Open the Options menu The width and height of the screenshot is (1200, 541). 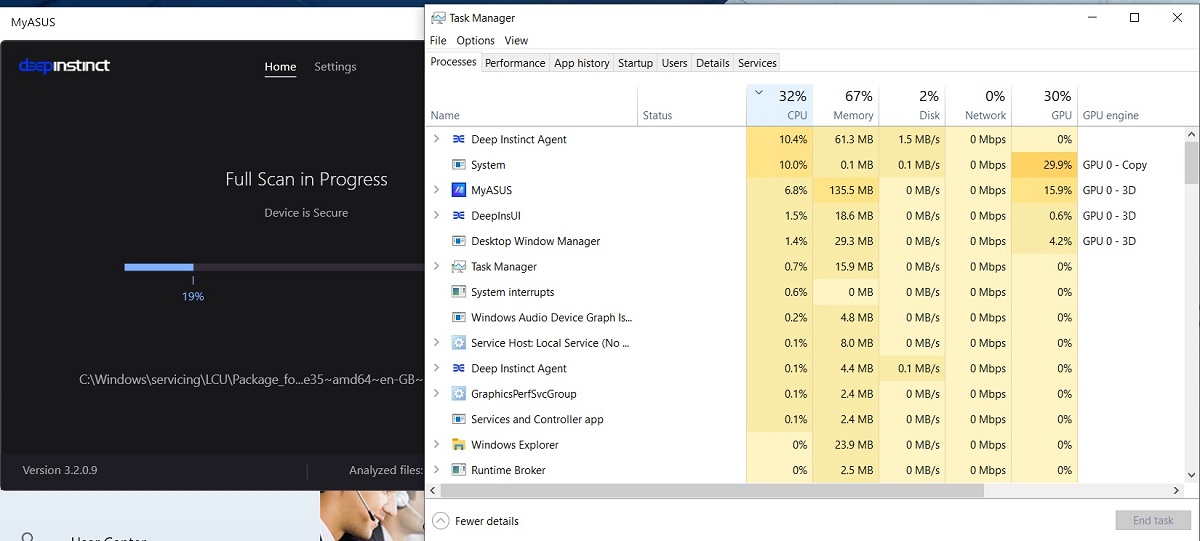(x=475, y=41)
